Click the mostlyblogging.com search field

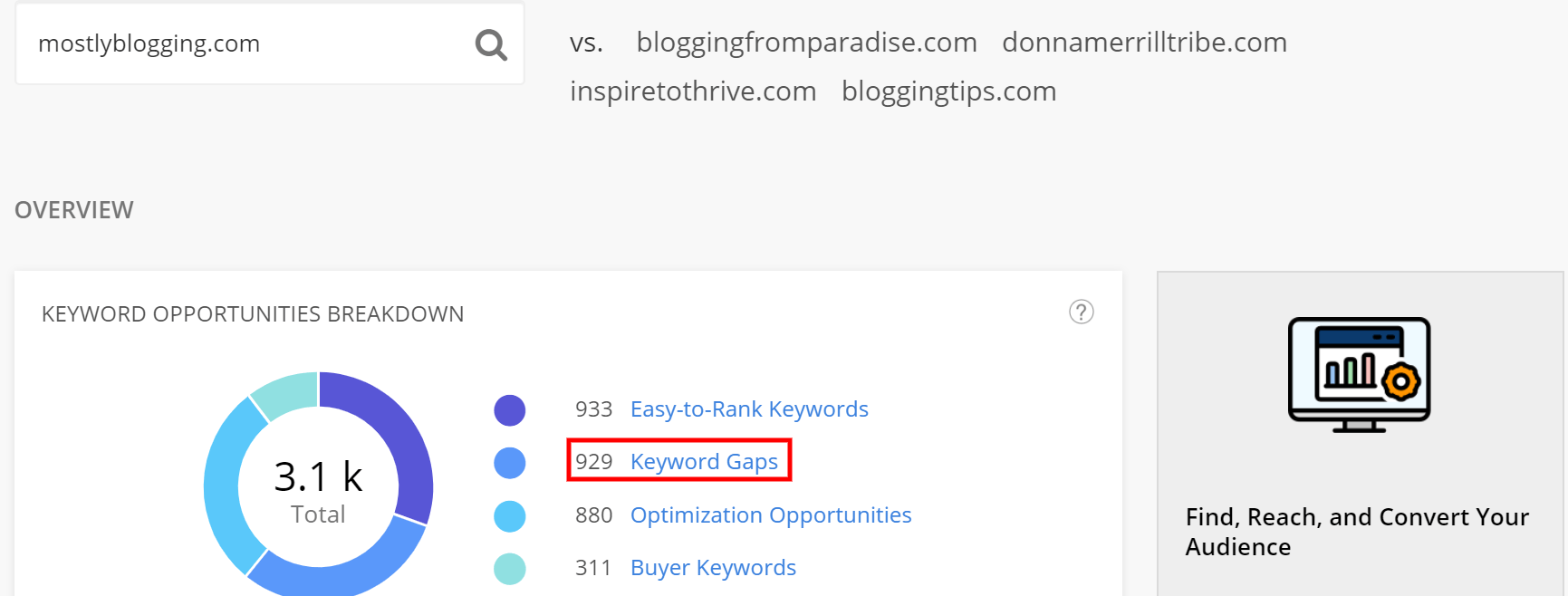(270, 43)
